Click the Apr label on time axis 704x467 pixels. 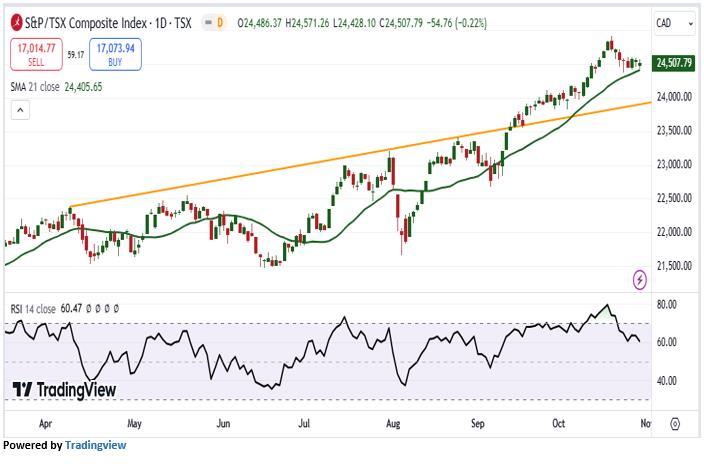(x=45, y=423)
